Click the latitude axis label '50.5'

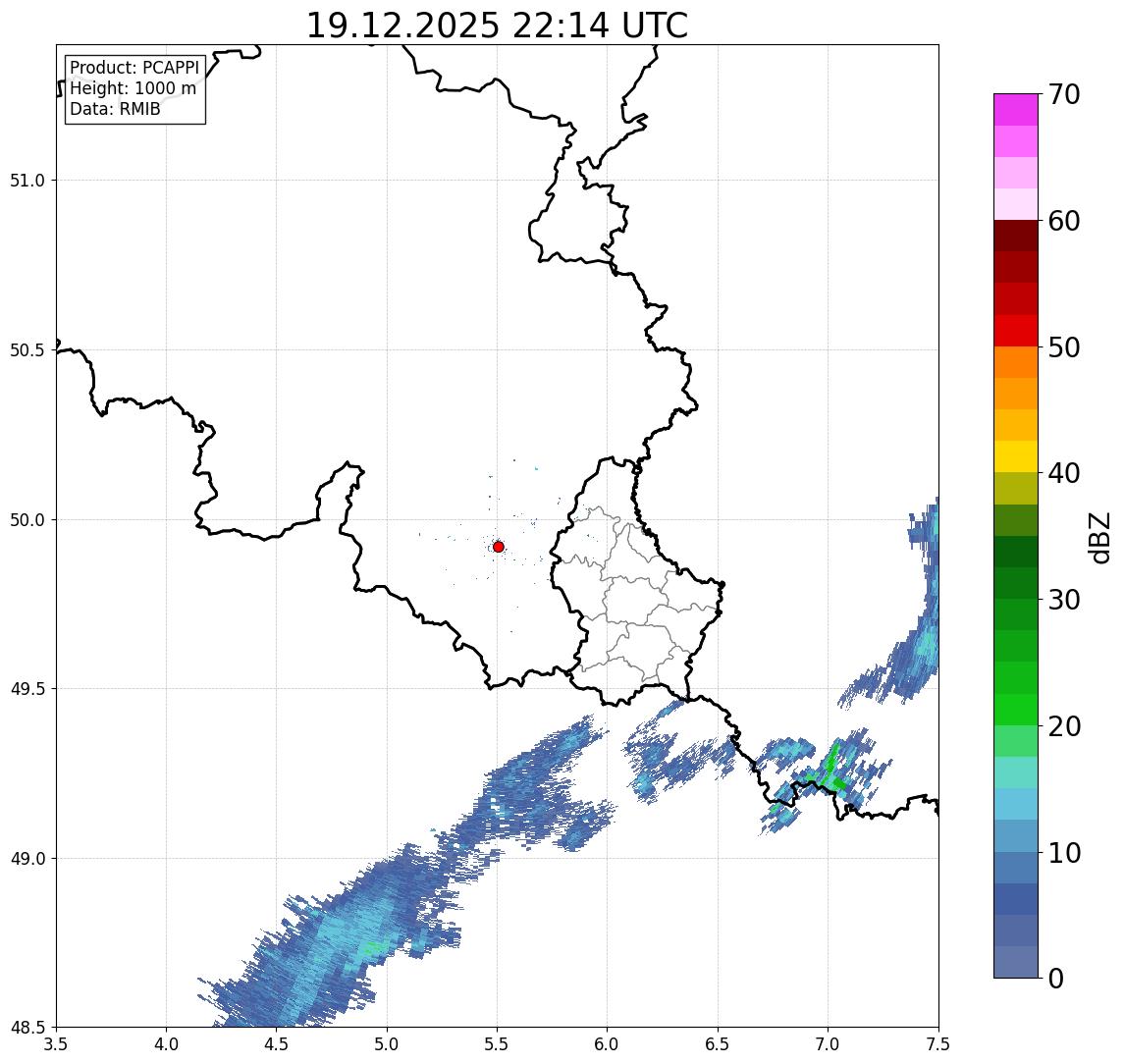27,350
